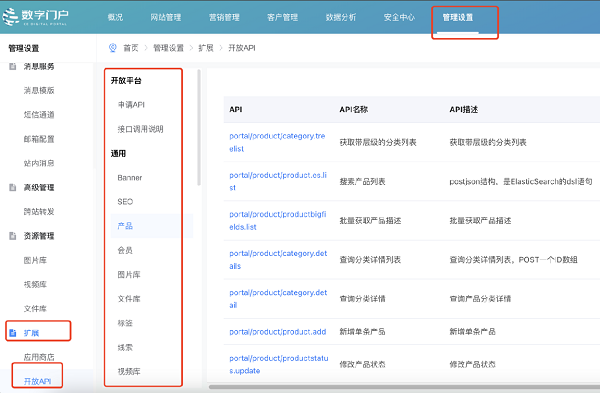
Task: Select the Banner API category
Action: coord(130,178)
